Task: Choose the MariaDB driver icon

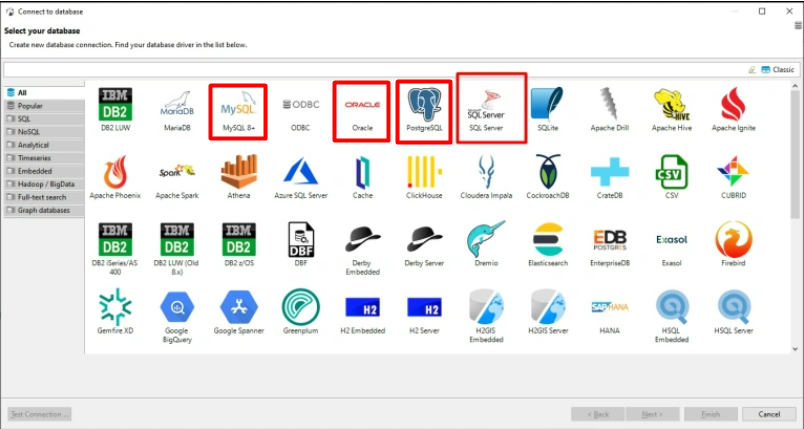Action: 177,110
